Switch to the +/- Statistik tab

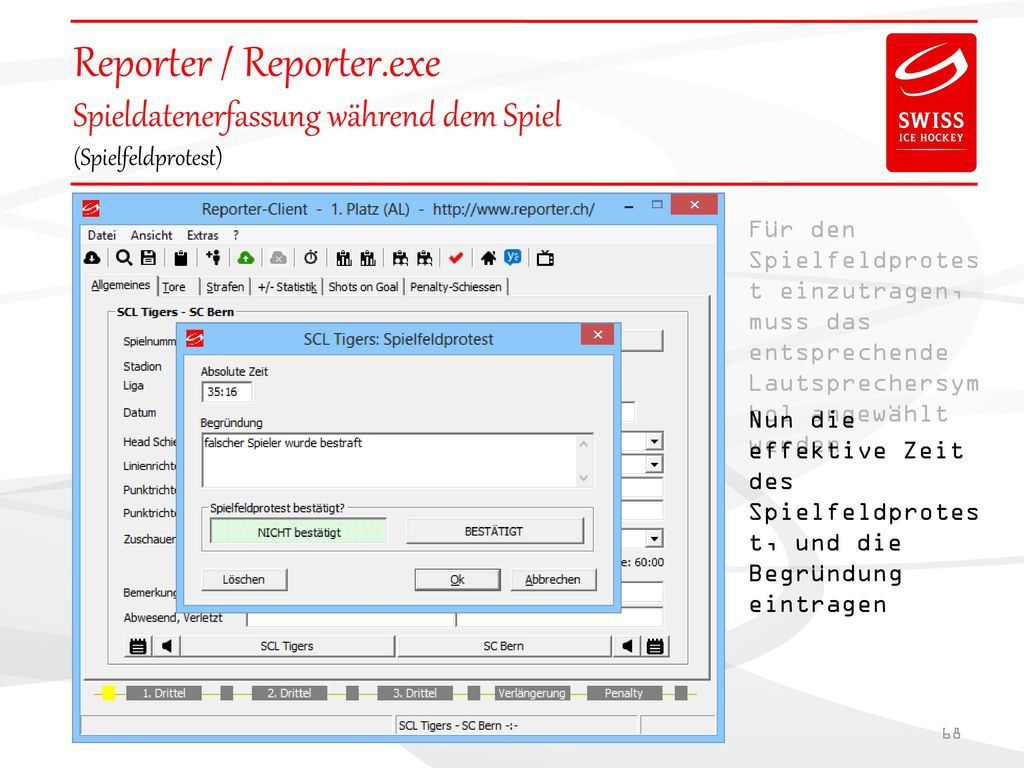pos(287,287)
